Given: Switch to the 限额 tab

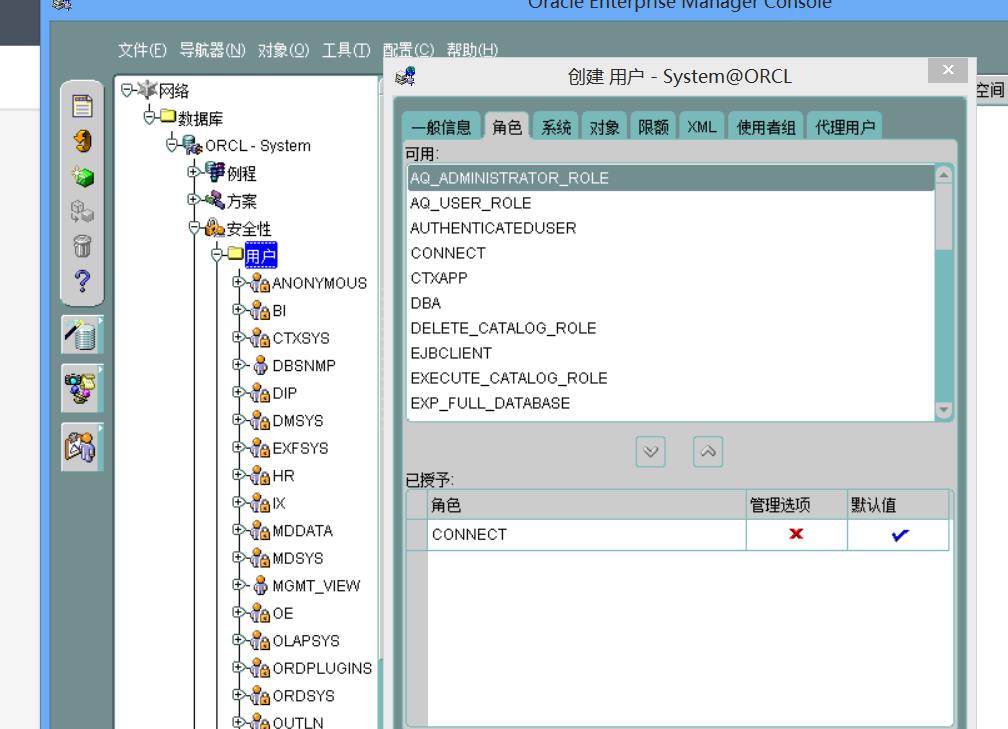Looking at the screenshot, I should pos(654,127).
